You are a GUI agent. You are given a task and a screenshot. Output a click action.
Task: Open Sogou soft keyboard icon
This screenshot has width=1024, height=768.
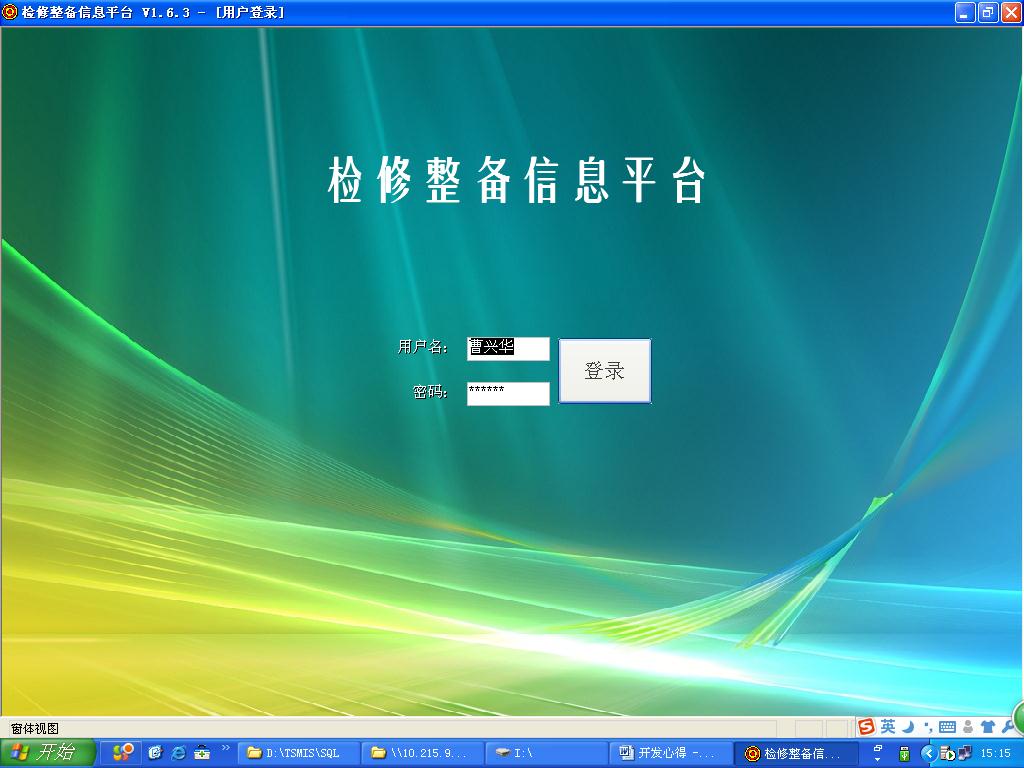click(947, 727)
